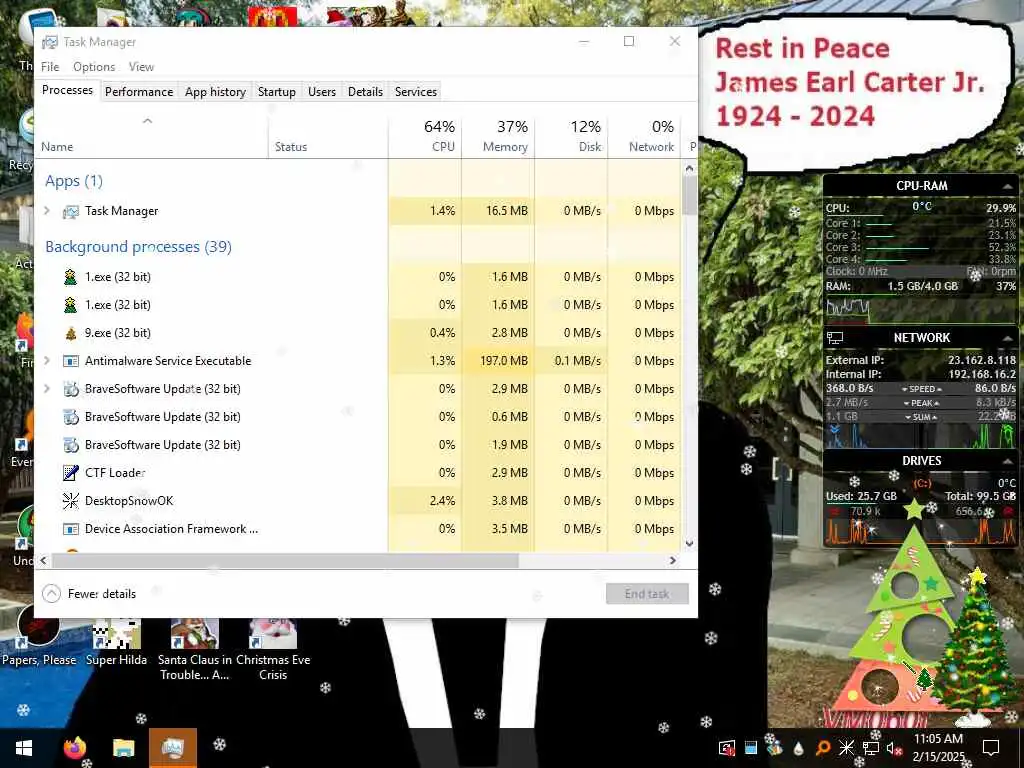Click the orange magnifier tray icon

(822, 748)
